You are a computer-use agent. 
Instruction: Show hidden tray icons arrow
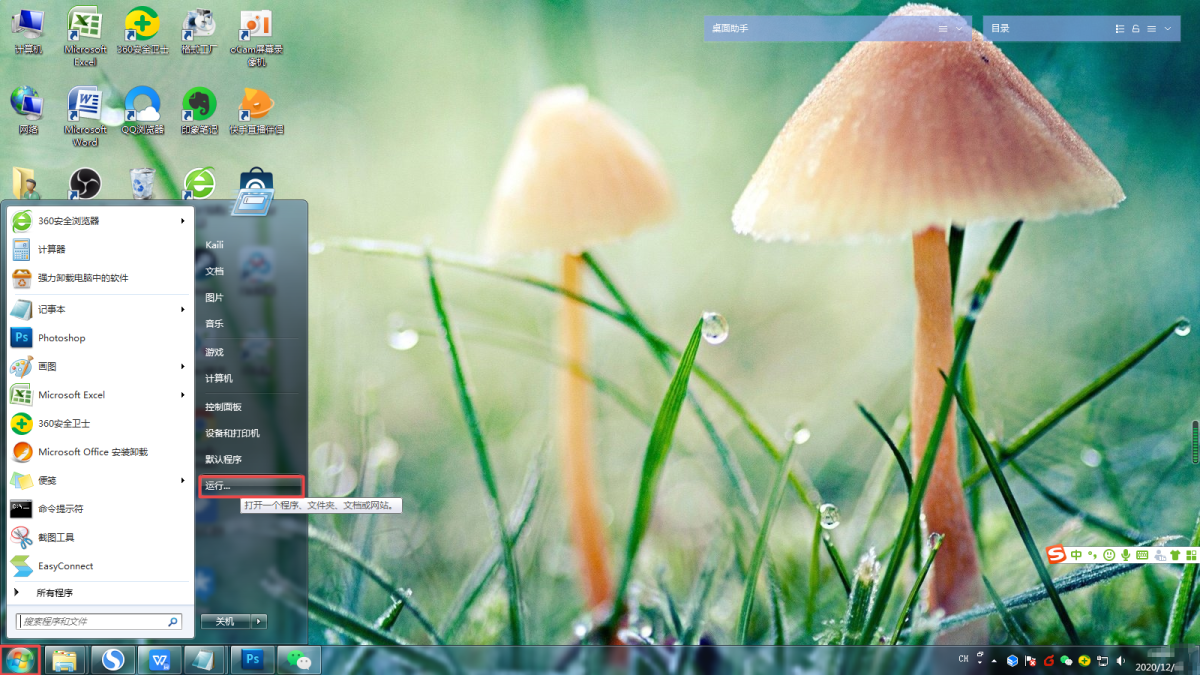tap(993, 660)
